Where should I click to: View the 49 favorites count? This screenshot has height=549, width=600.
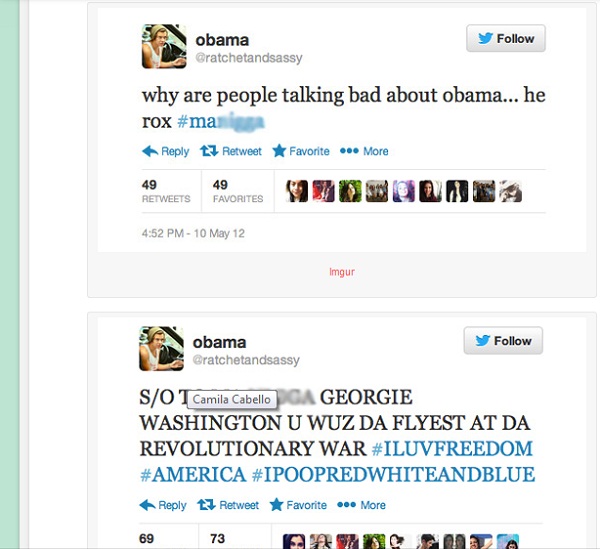(x=238, y=191)
